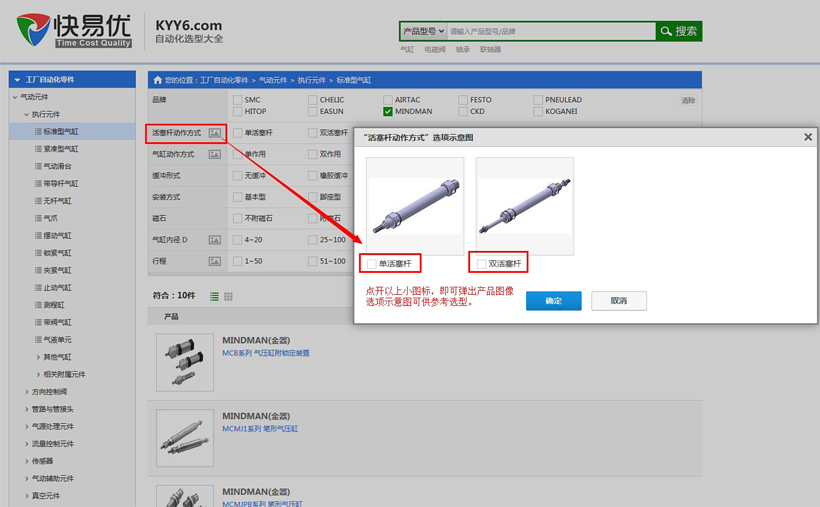Screen dimensions: 820x507
Task: Check the SMC brand checkbox
Action: [237, 99]
